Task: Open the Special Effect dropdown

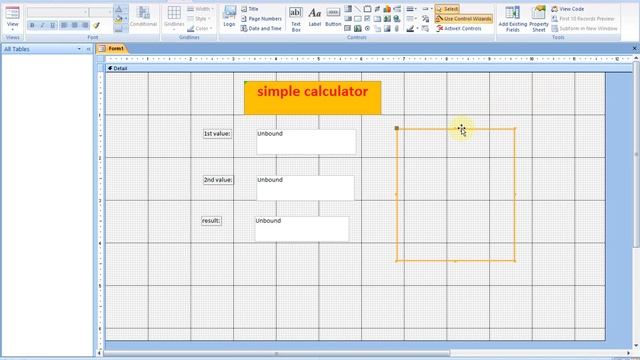Action: [x=427, y=9]
